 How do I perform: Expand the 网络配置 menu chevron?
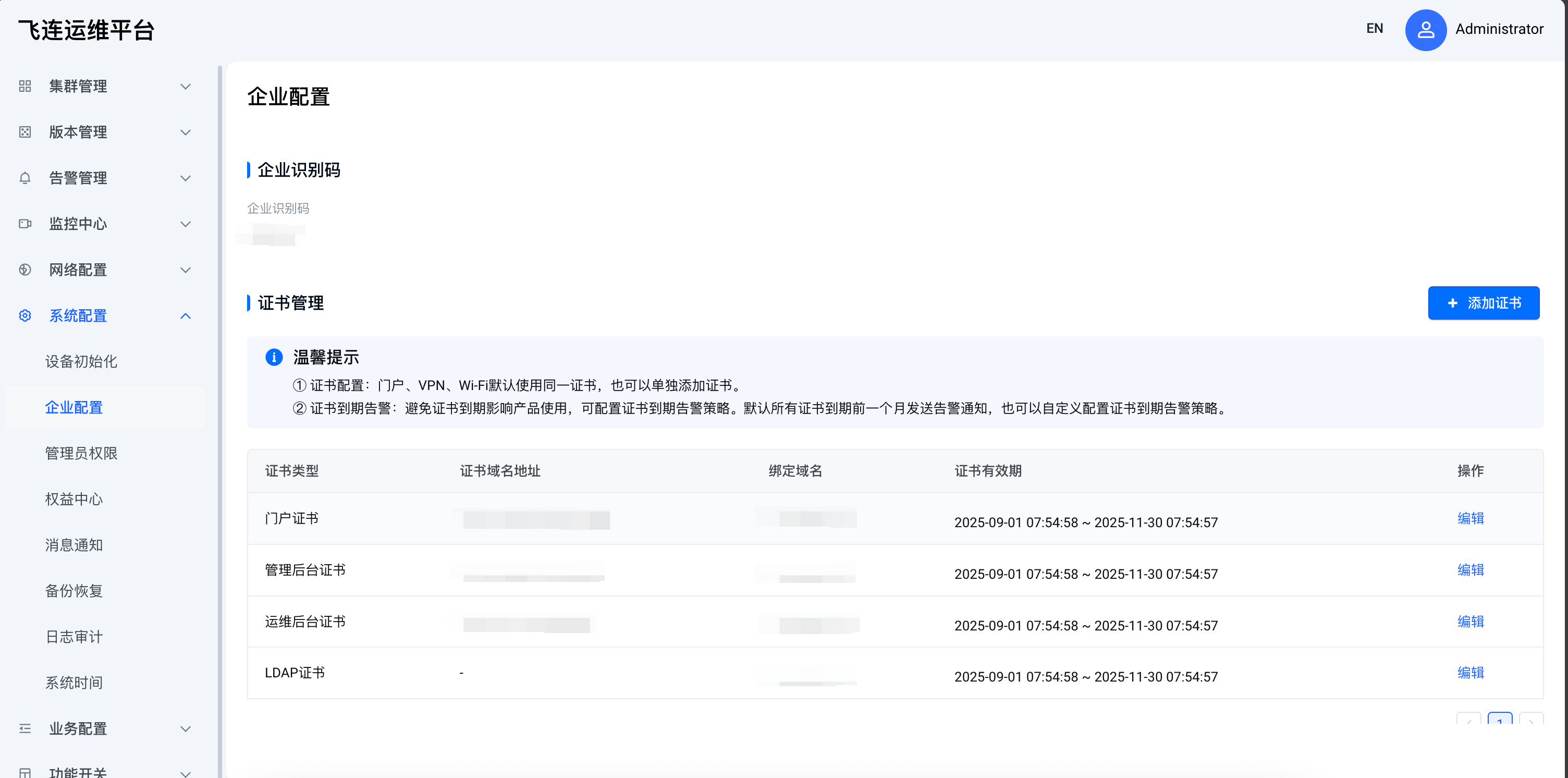pos(186,270)
